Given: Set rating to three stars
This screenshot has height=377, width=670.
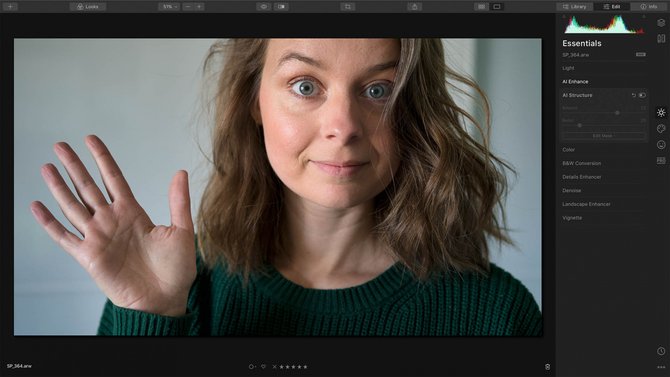Looking at the screenshot, I should click(293, 367).
